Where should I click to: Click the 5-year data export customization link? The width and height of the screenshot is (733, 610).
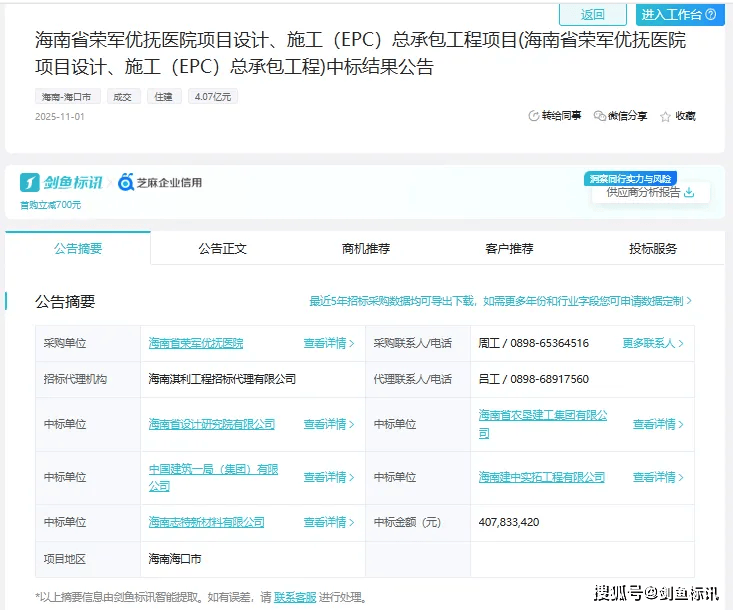[500, 301]
